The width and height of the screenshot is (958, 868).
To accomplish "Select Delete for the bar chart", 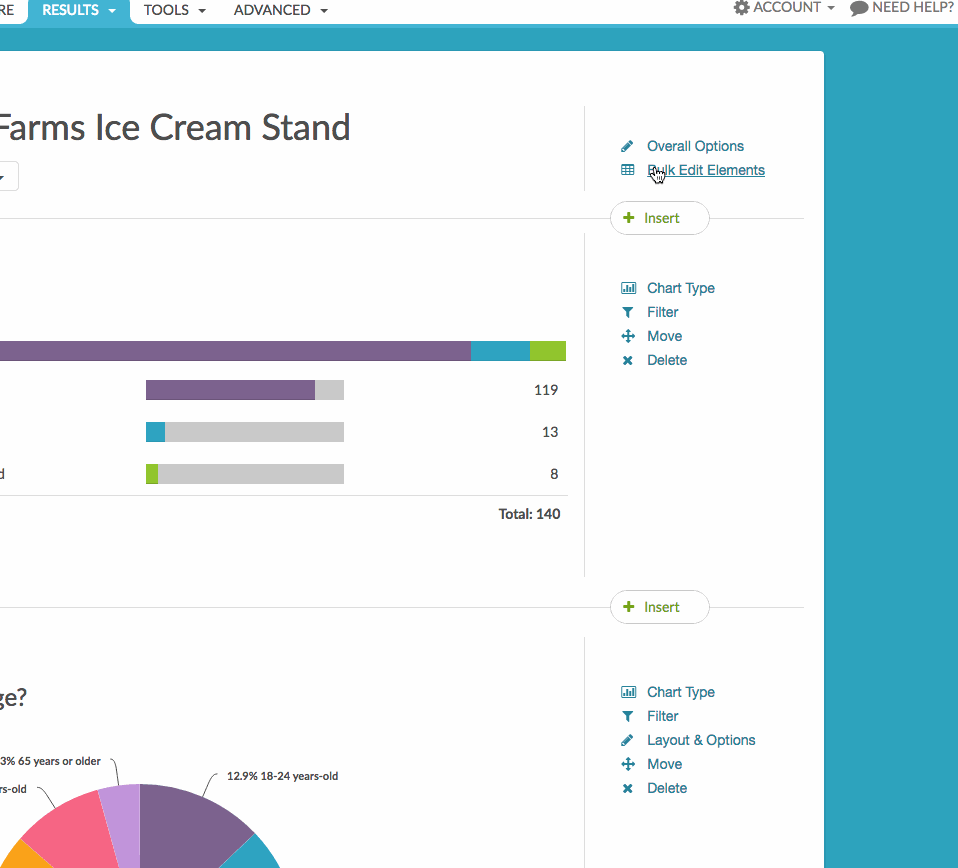I will click(667, 360).
